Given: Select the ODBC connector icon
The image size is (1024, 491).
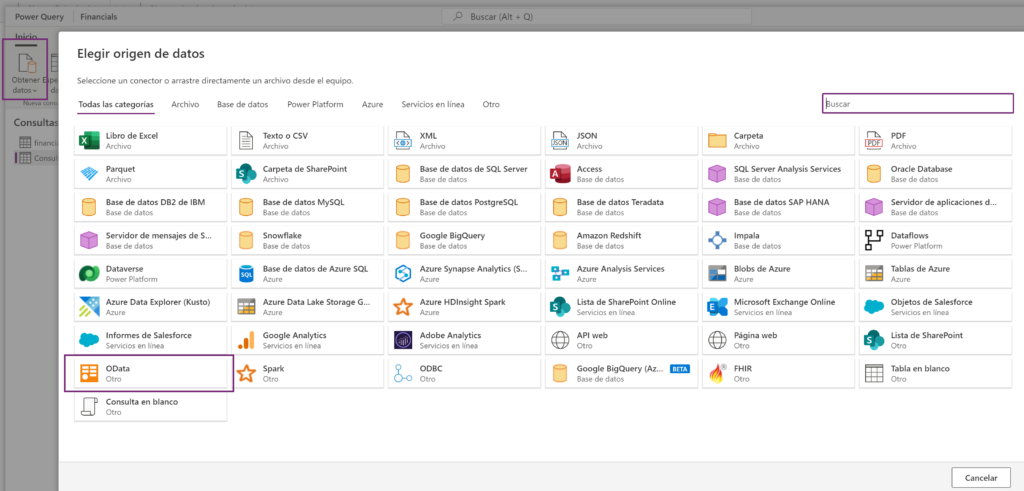Looking at the screenshot, I should click(x=402, y=373).
